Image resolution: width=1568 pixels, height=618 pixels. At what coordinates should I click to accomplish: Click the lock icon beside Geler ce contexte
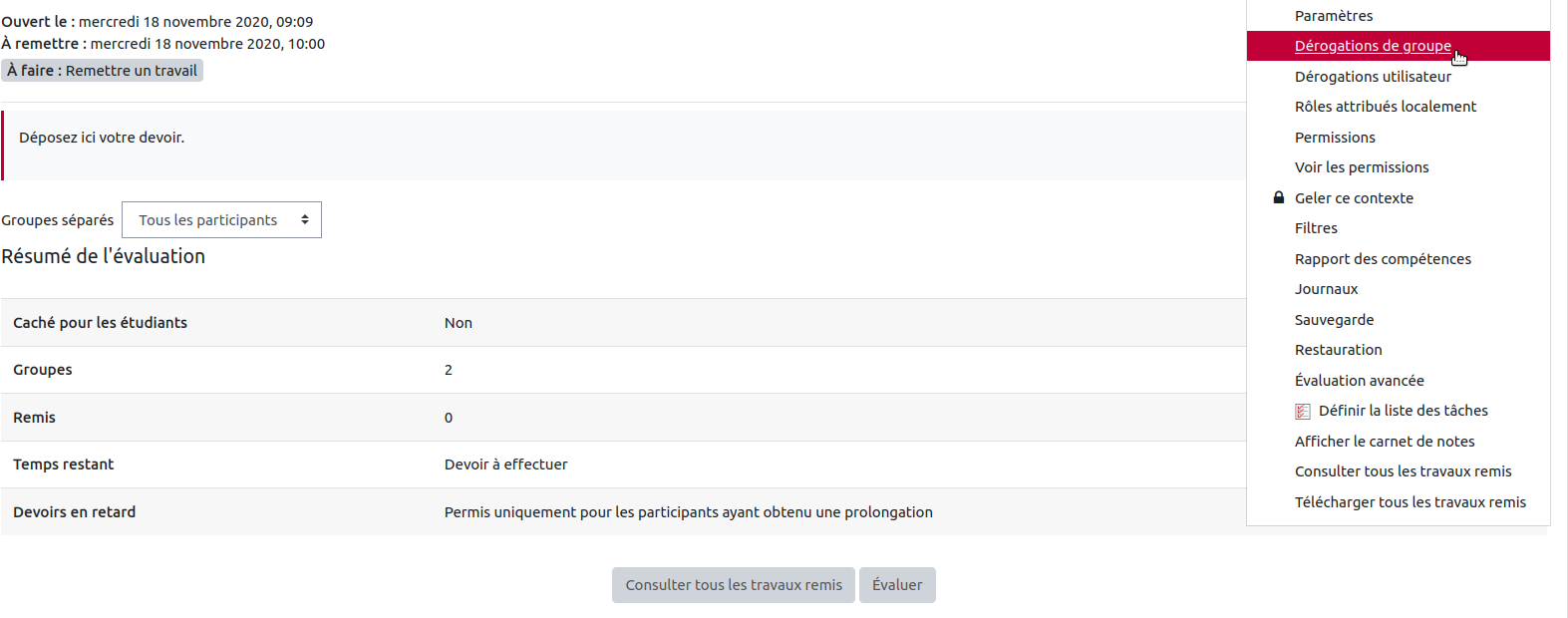(1279, 197)
